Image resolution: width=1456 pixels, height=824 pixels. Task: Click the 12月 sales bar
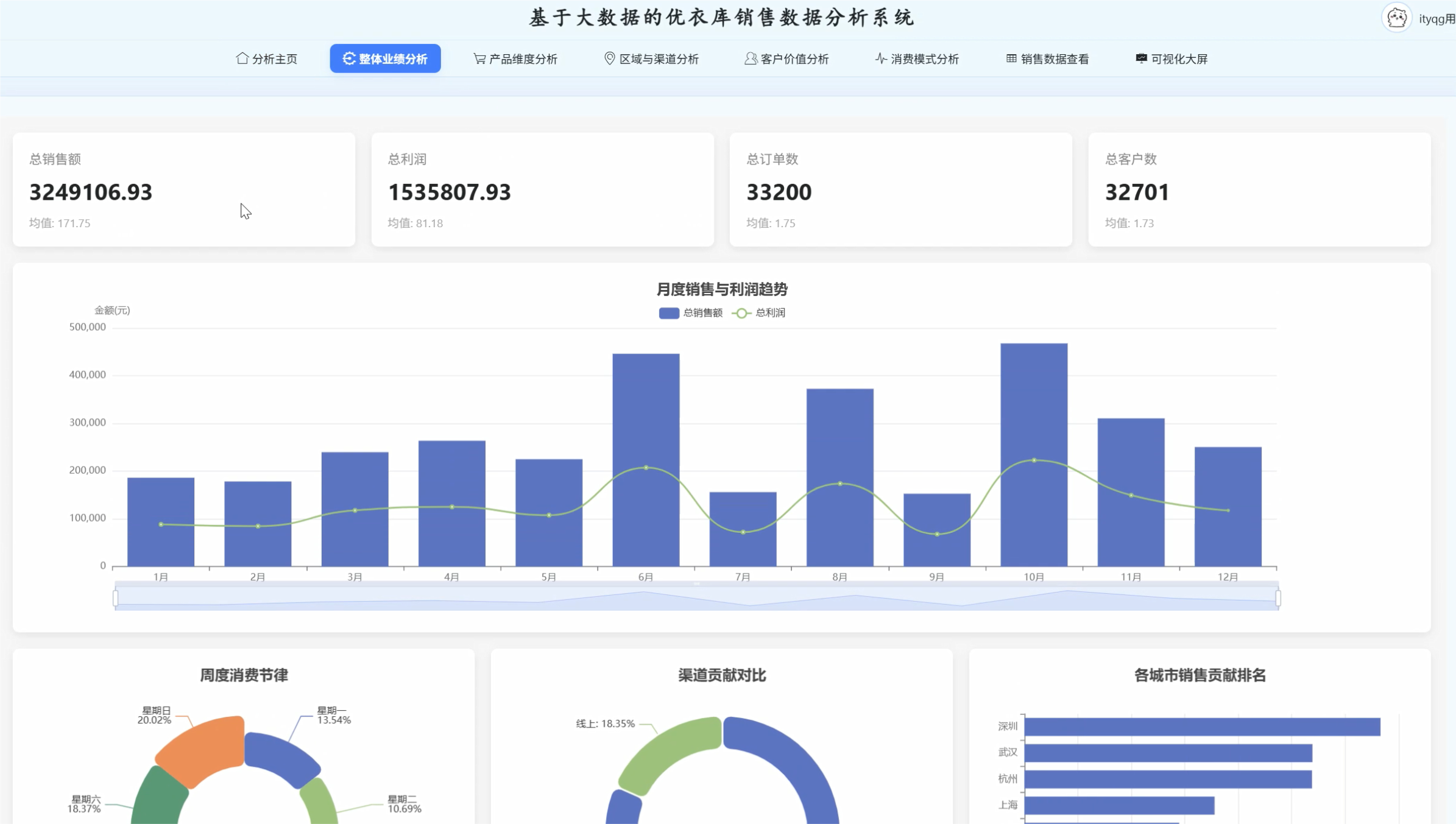(x=1228, y=507)
